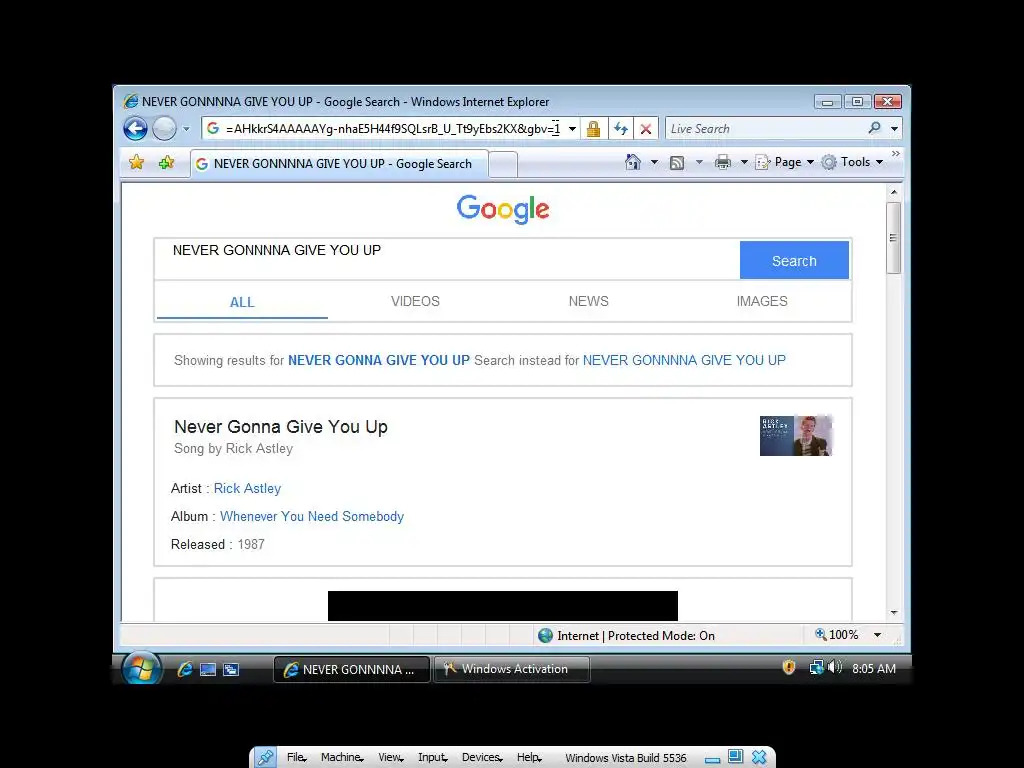
Task: Open the Windows Vista Start orb
Action: pos(142,668)
